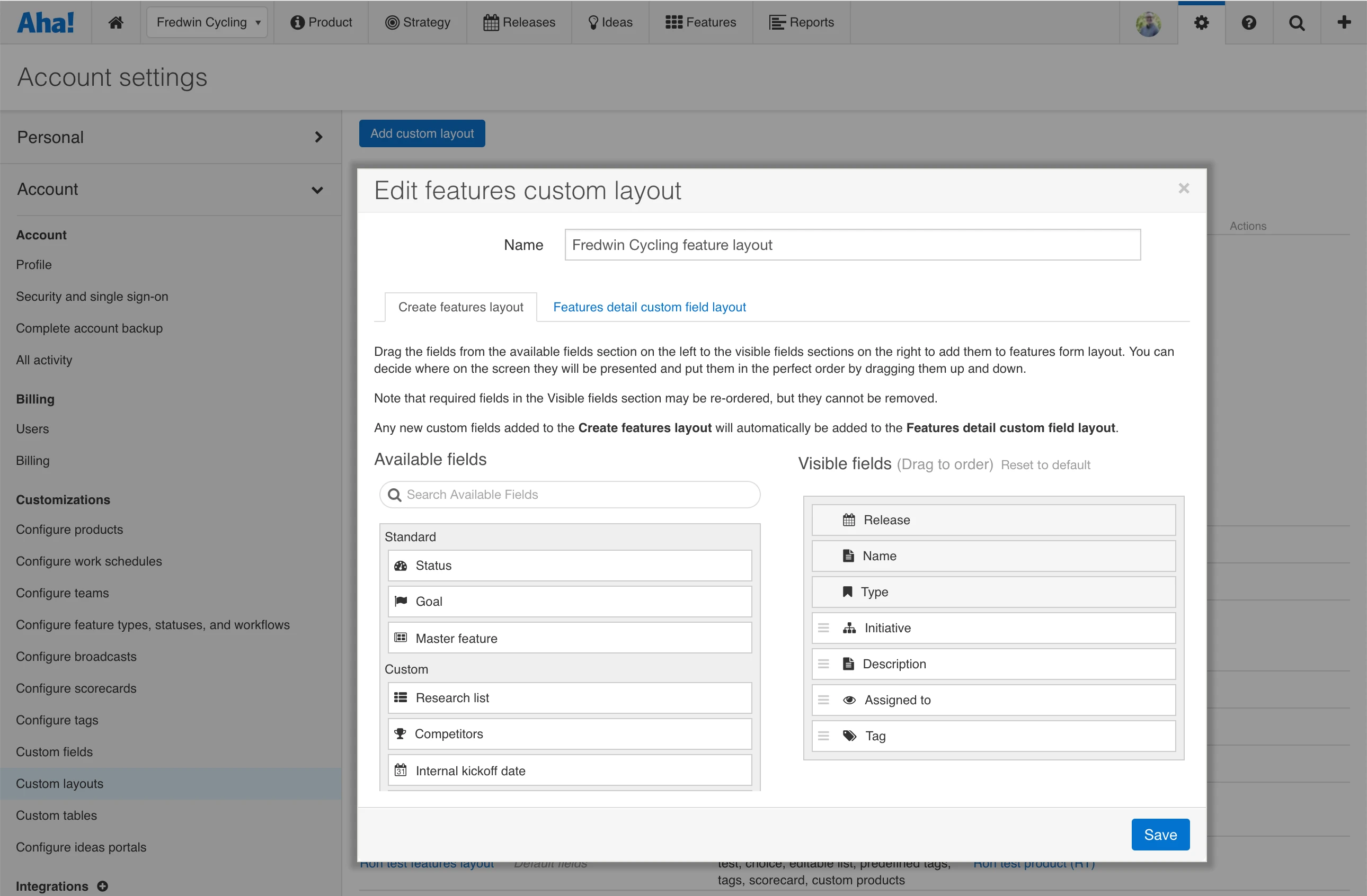The image size is (1367, 896).
Task: Click drag handle next to Tag field
Action: 823,736
